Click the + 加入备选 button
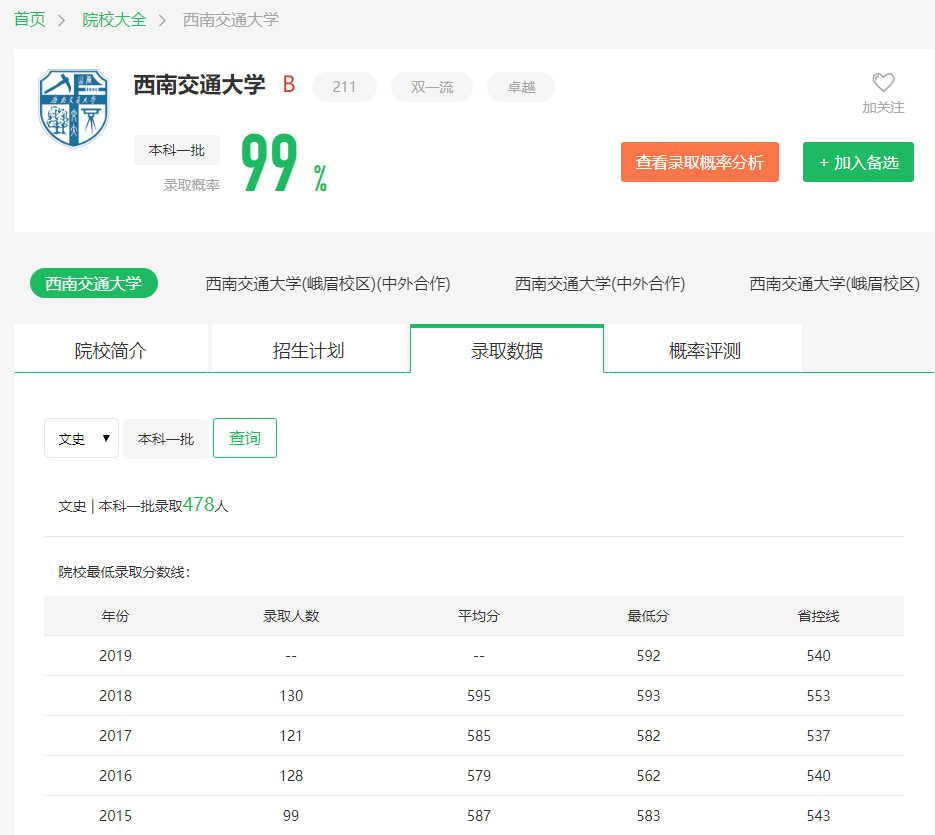Screen dimensions: 935x835 point(858,162)
